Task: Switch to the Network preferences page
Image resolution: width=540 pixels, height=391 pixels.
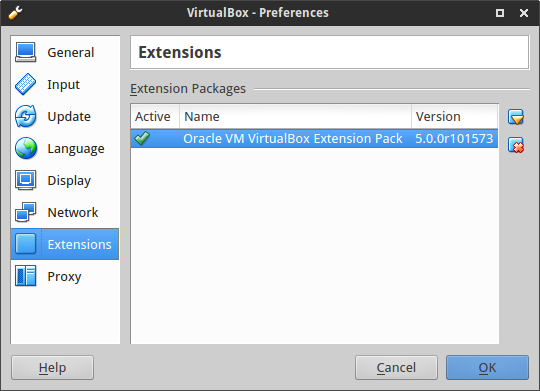Action: (x=65, y=212)
